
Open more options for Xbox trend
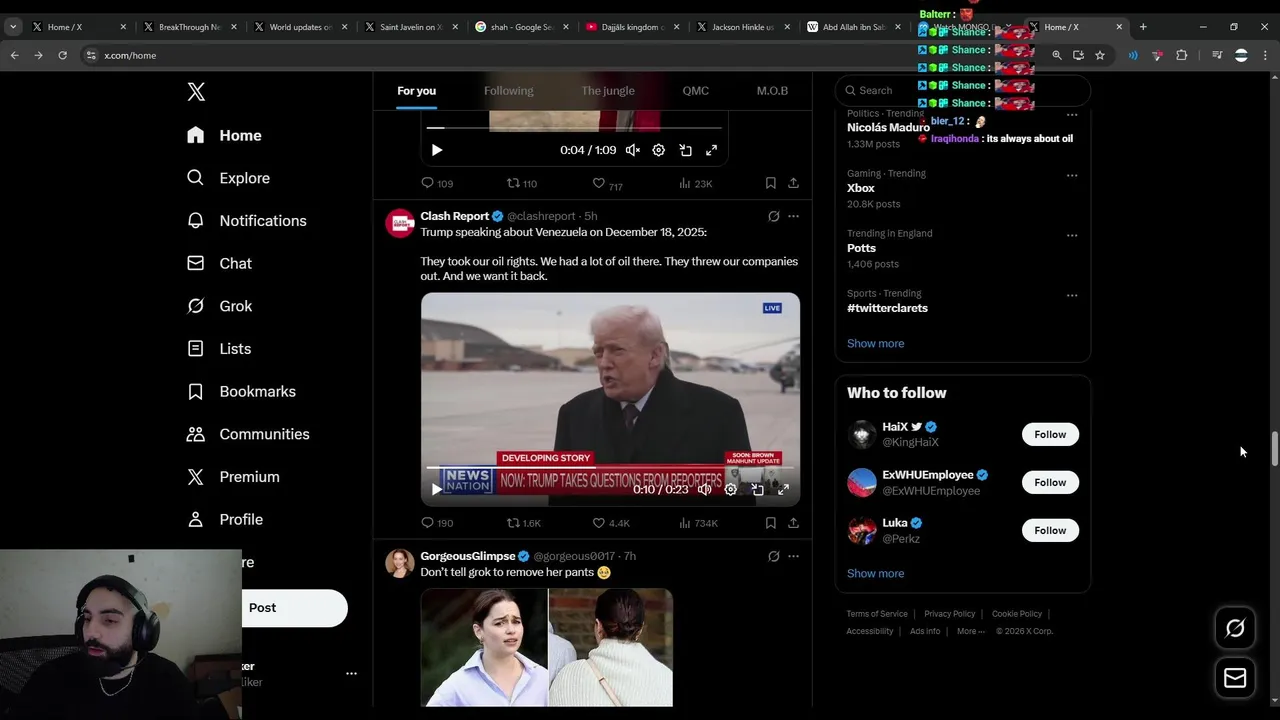pos(1072,175)
